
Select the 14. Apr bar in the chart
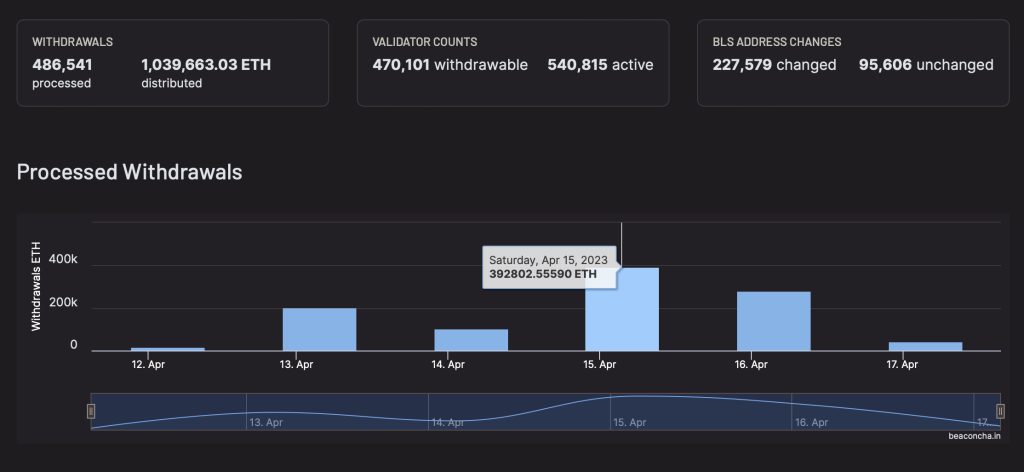coord(471,340)
